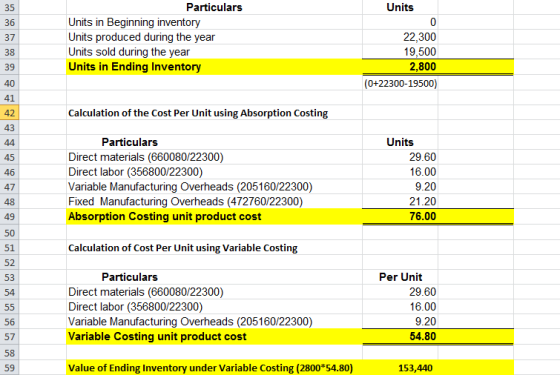Click the highlighted 76.00 value
Screen dimensions: 560x375
tap(422, 217)
